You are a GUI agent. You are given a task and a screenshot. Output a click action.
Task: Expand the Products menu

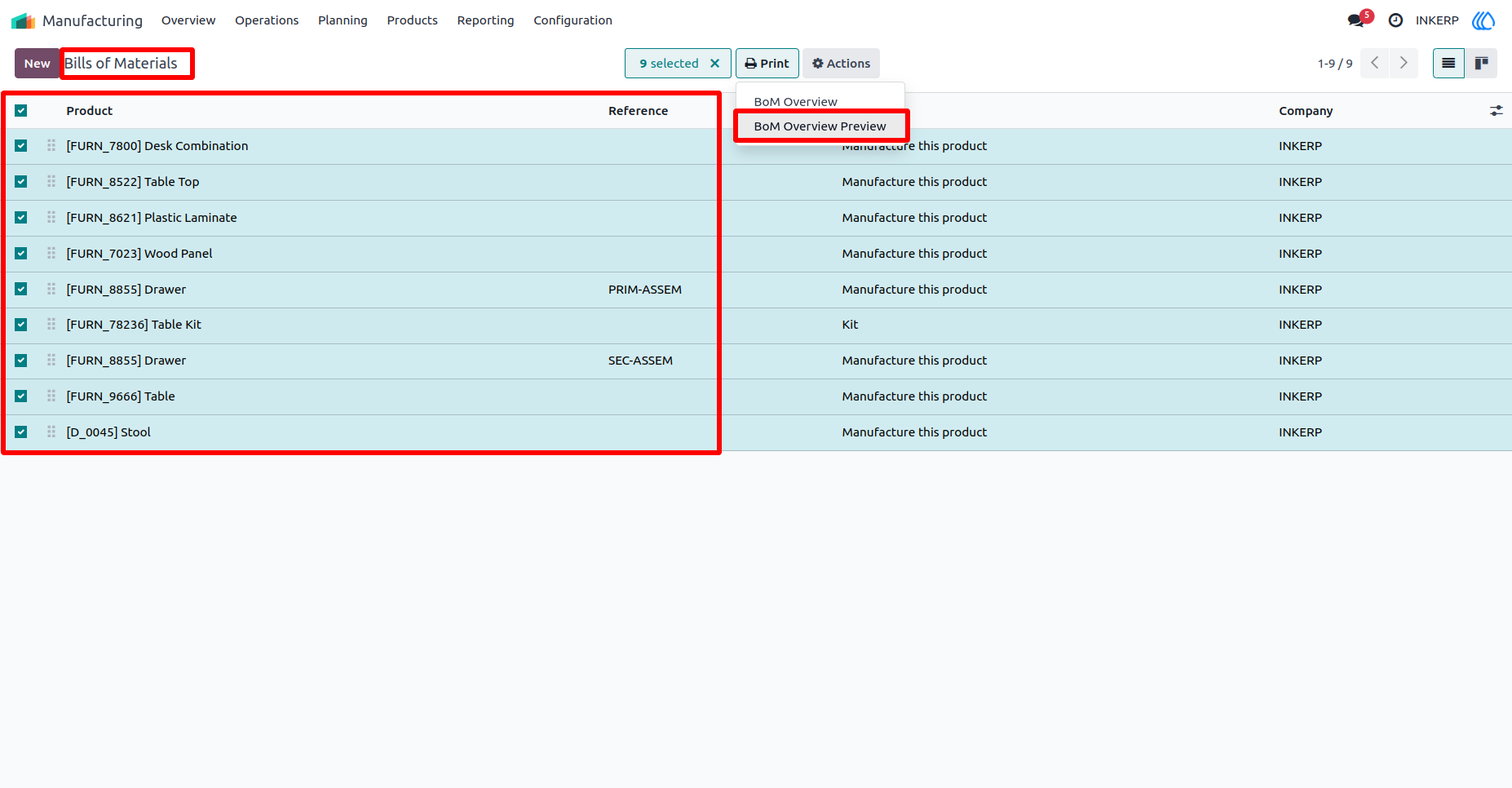[412, 20]
